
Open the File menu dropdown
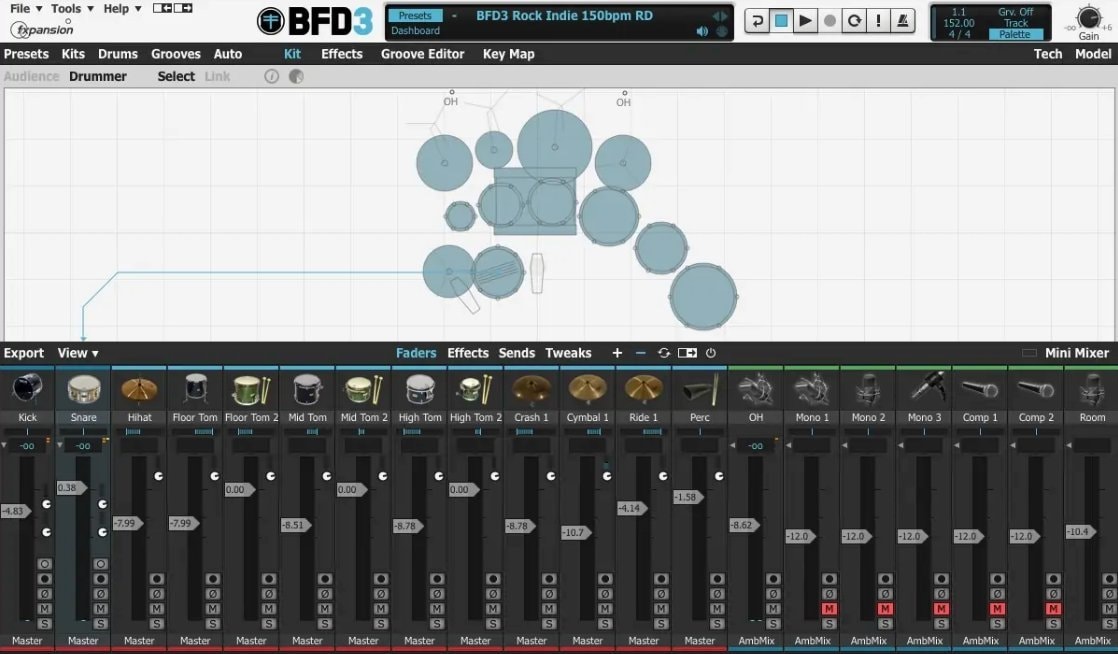point(26,9)
